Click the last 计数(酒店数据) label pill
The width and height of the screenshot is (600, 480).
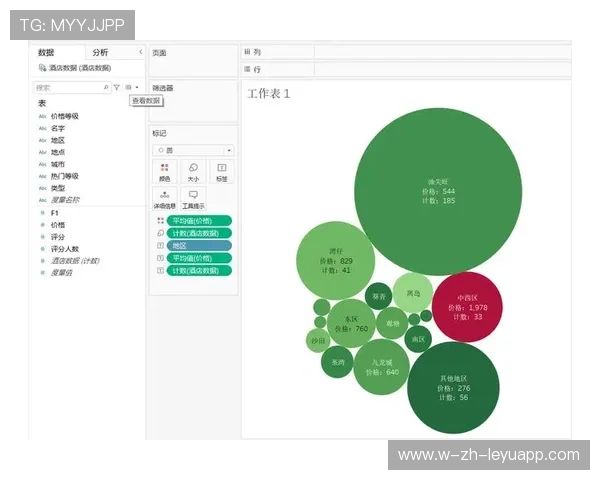tap(199, 271)
